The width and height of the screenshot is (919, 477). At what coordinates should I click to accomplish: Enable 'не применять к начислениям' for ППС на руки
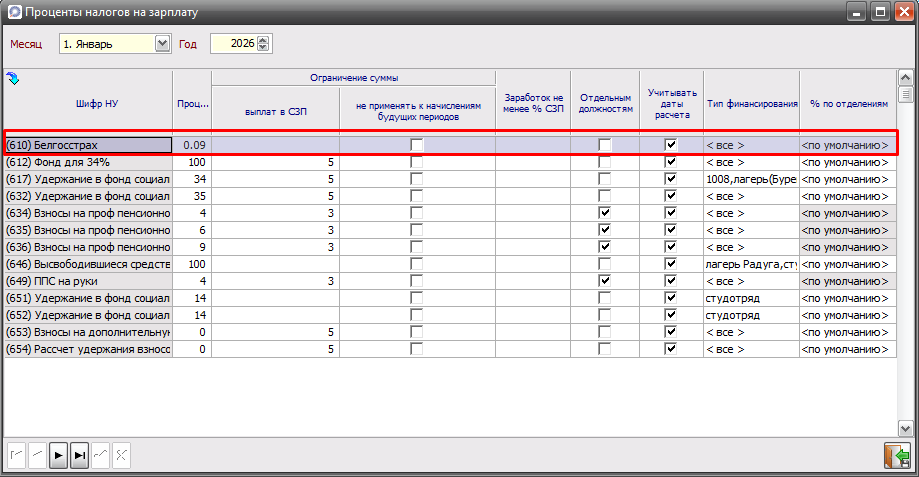[x=417, y=281]
